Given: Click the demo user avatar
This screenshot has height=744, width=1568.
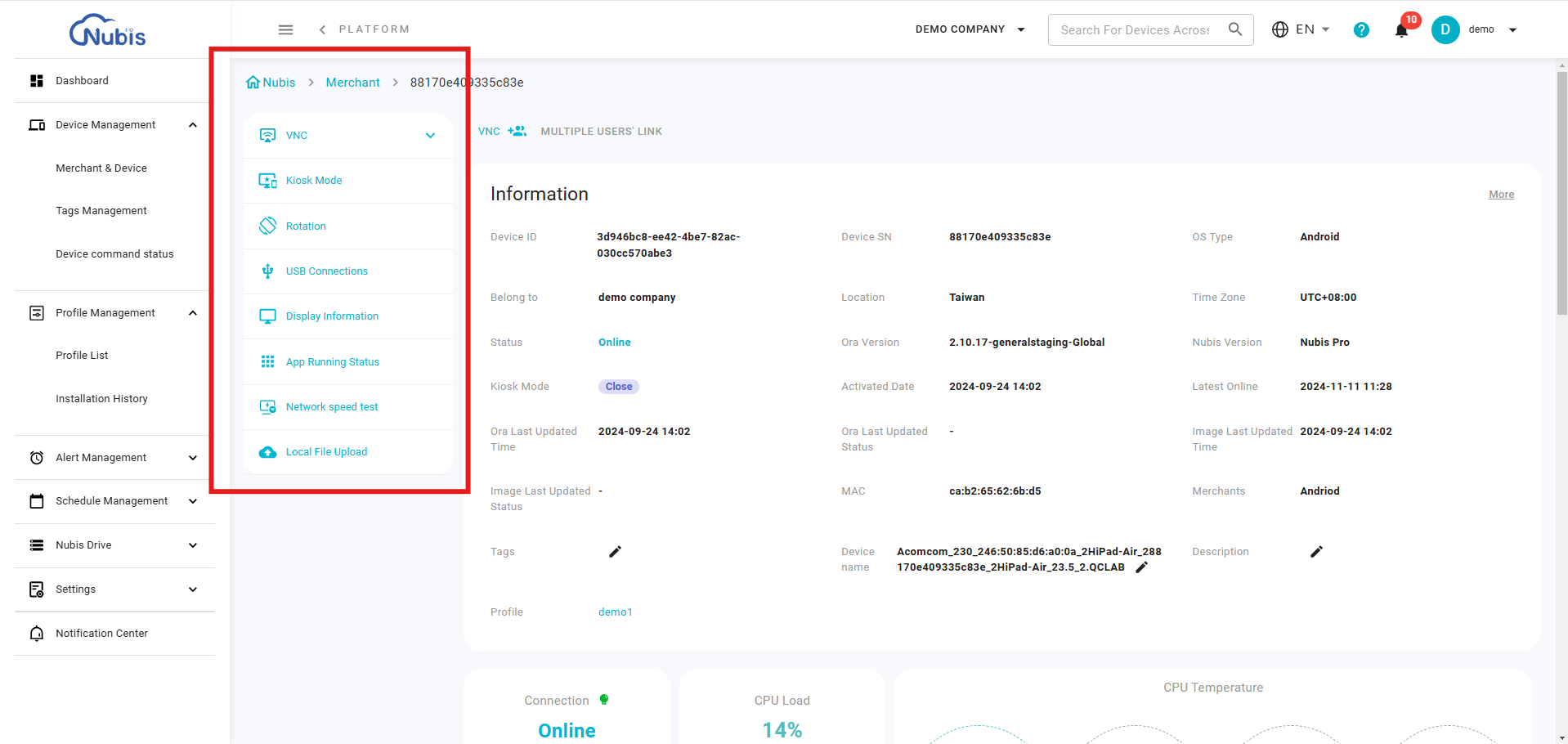Looking at the screenshot, I should (1445, 29).
